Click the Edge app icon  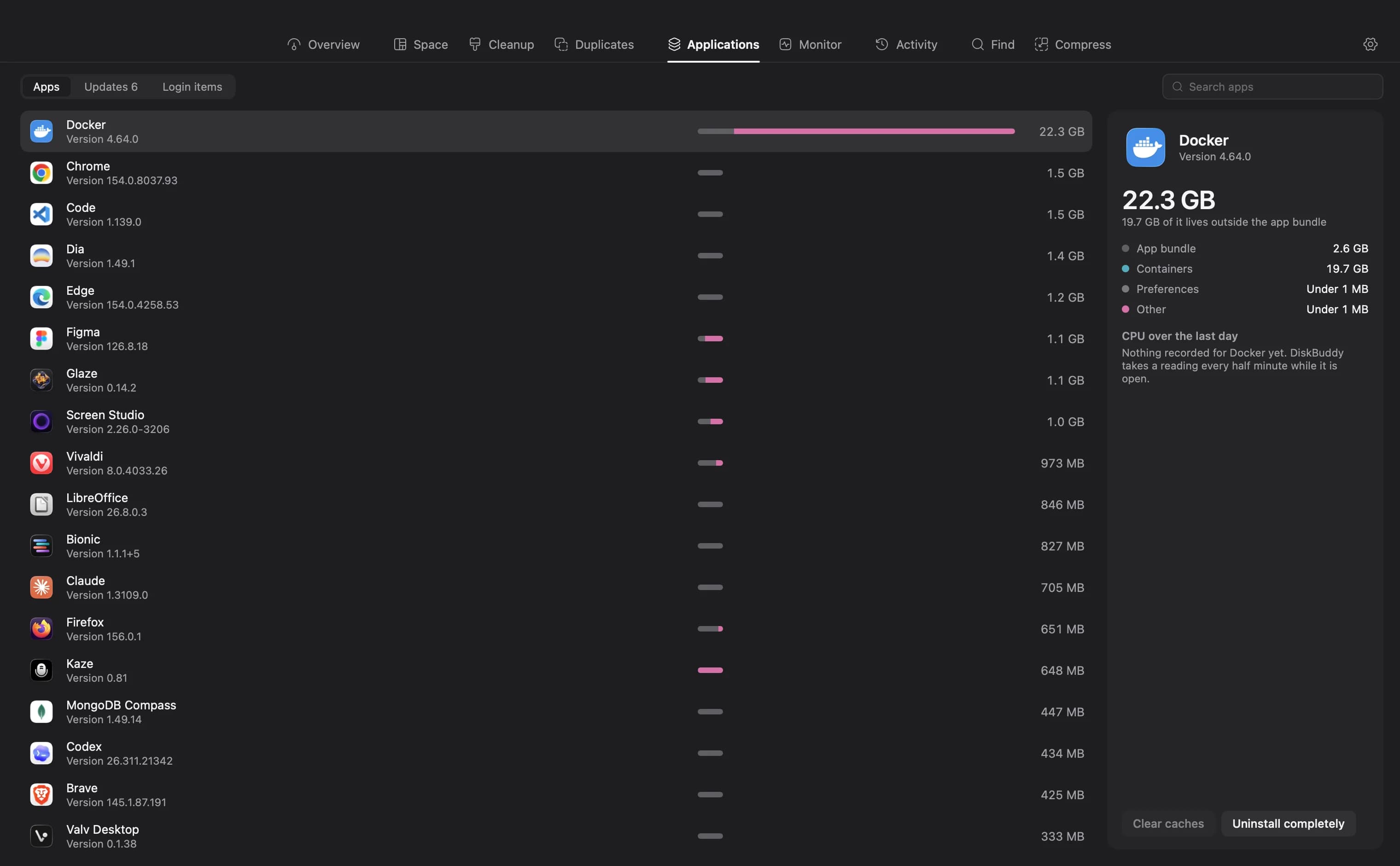point(41,297)
